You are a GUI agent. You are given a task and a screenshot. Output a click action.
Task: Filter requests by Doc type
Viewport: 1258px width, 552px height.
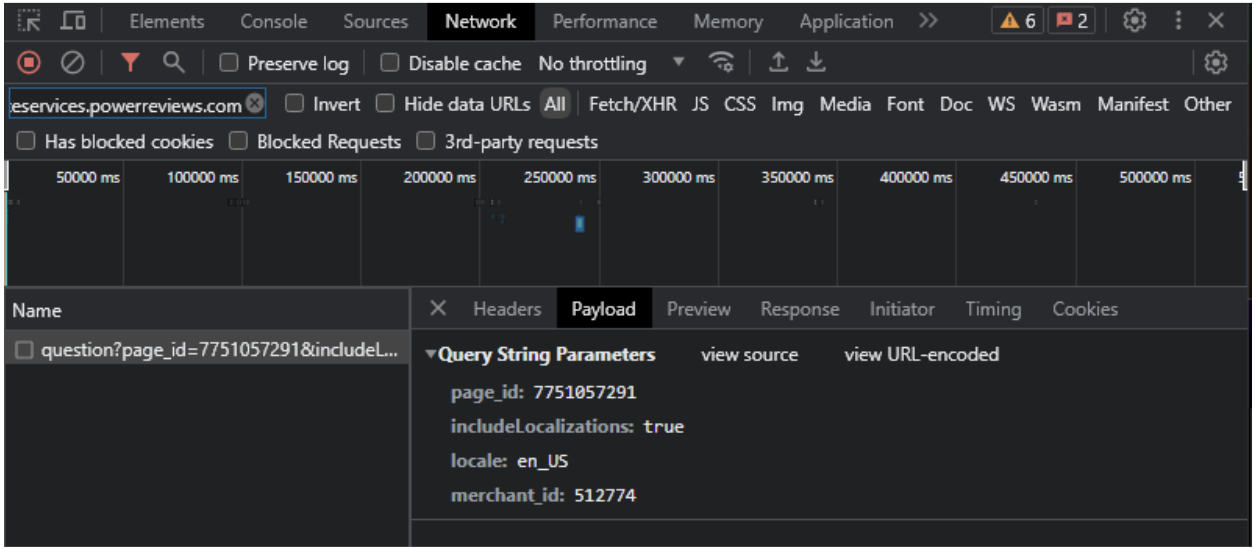(x=956, y=103)
